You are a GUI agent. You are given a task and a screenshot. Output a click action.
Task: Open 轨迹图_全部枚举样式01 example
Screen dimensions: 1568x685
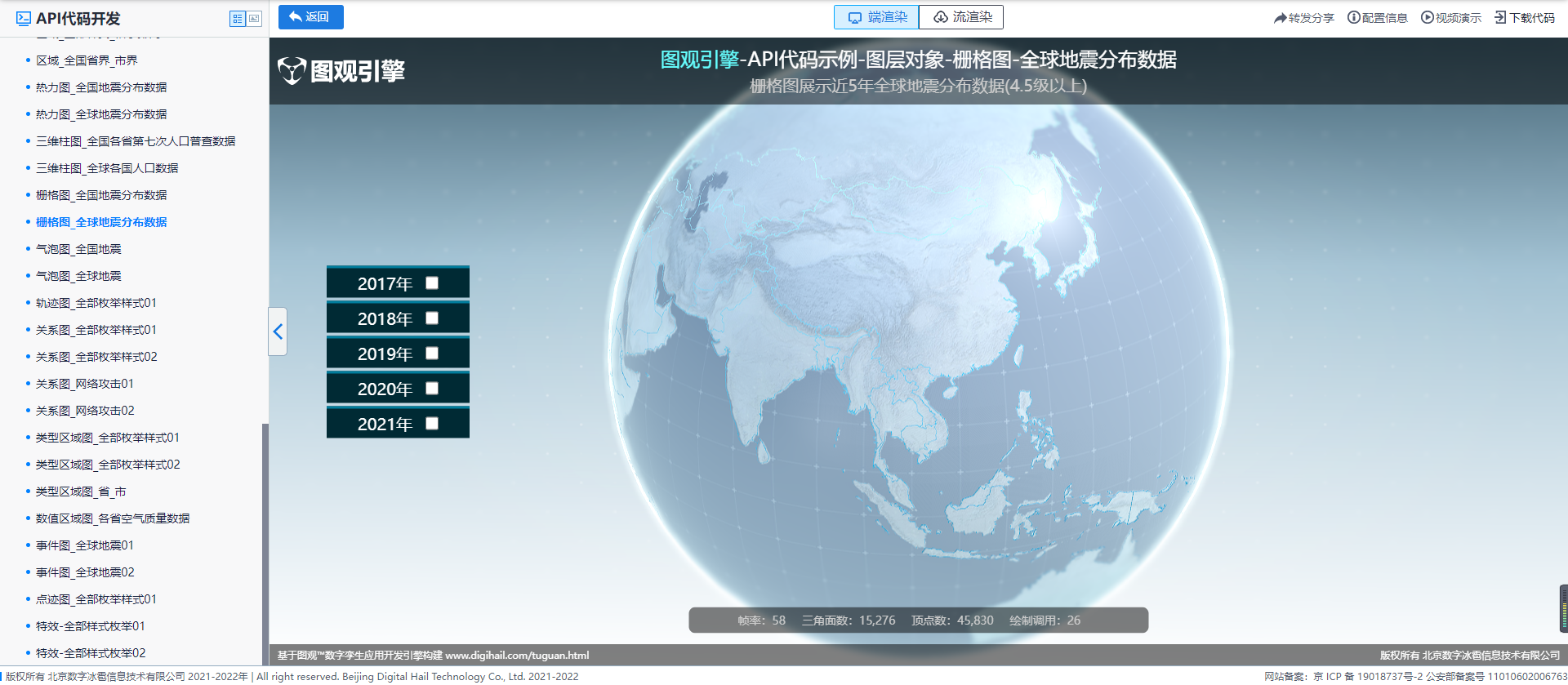(x=96, y=303)
